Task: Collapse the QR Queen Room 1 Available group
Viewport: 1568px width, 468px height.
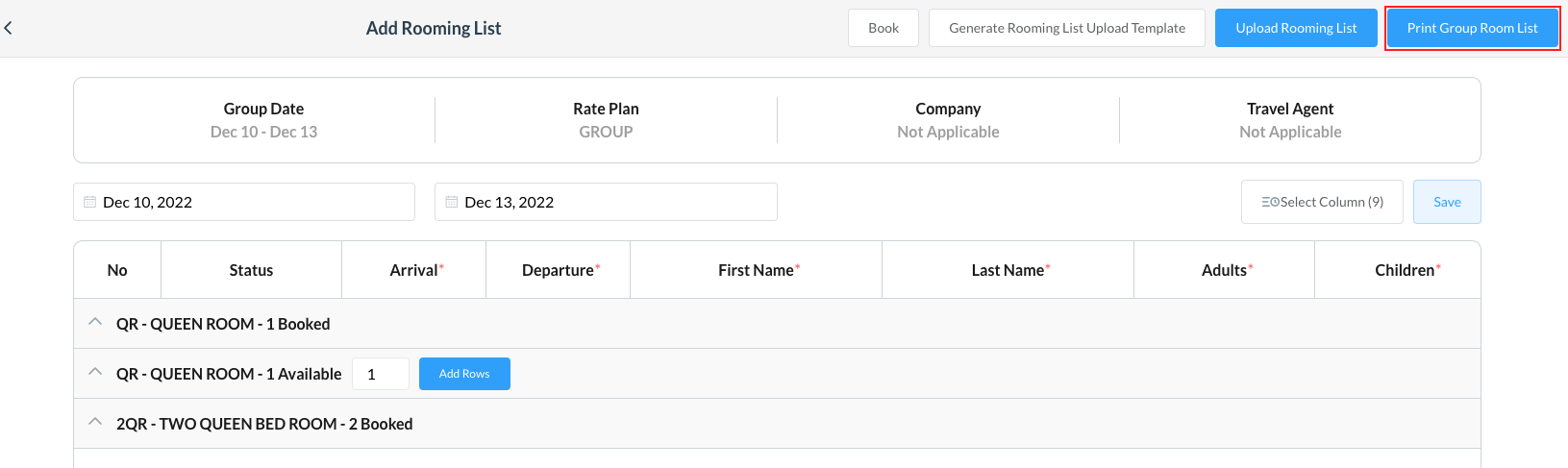Action: click(x=95, y=372)
